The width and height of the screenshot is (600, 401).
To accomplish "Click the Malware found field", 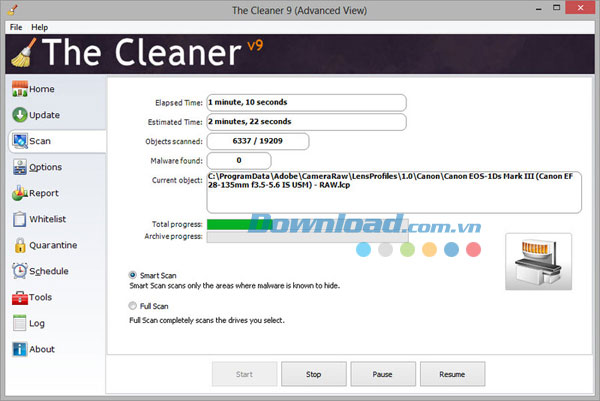I will (x=239, y=160).
